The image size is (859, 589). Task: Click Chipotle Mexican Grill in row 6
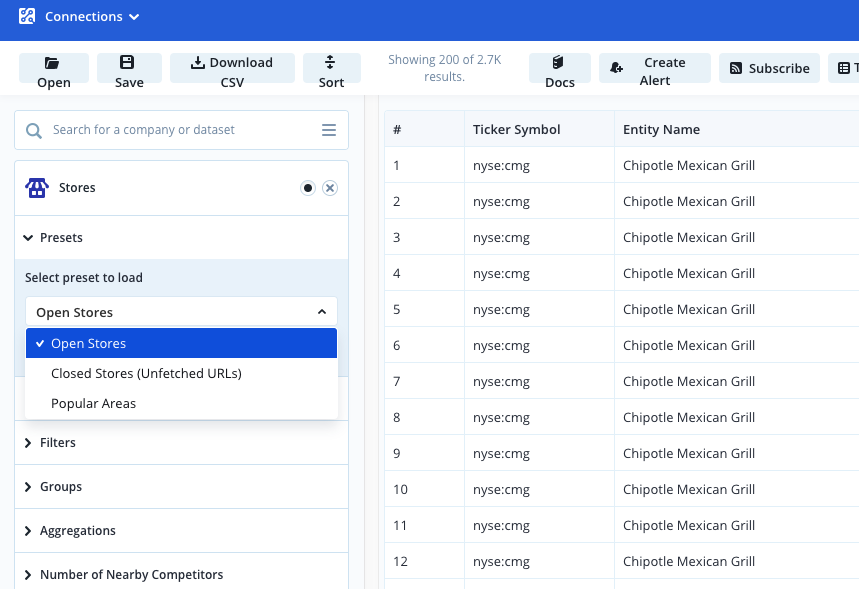689,346
